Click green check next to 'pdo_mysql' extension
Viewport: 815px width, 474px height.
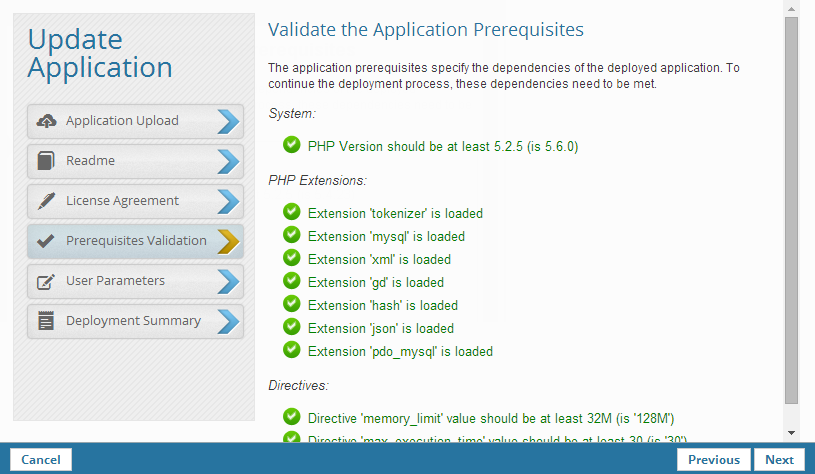[x=292, y=350]
